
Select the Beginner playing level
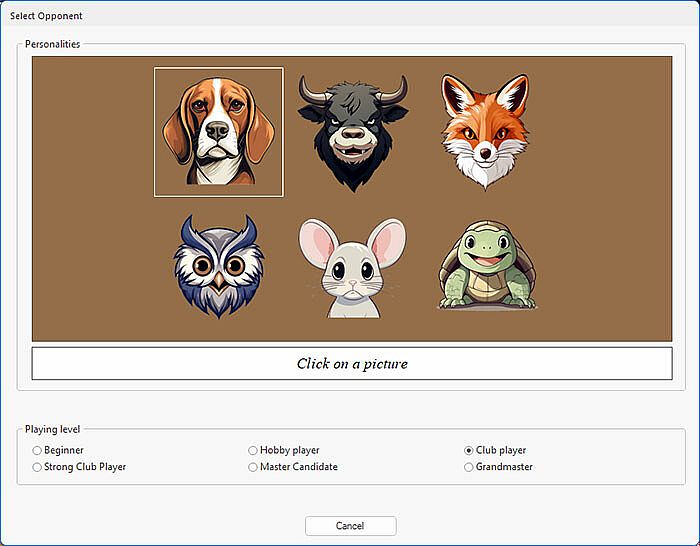pos(38,451)
